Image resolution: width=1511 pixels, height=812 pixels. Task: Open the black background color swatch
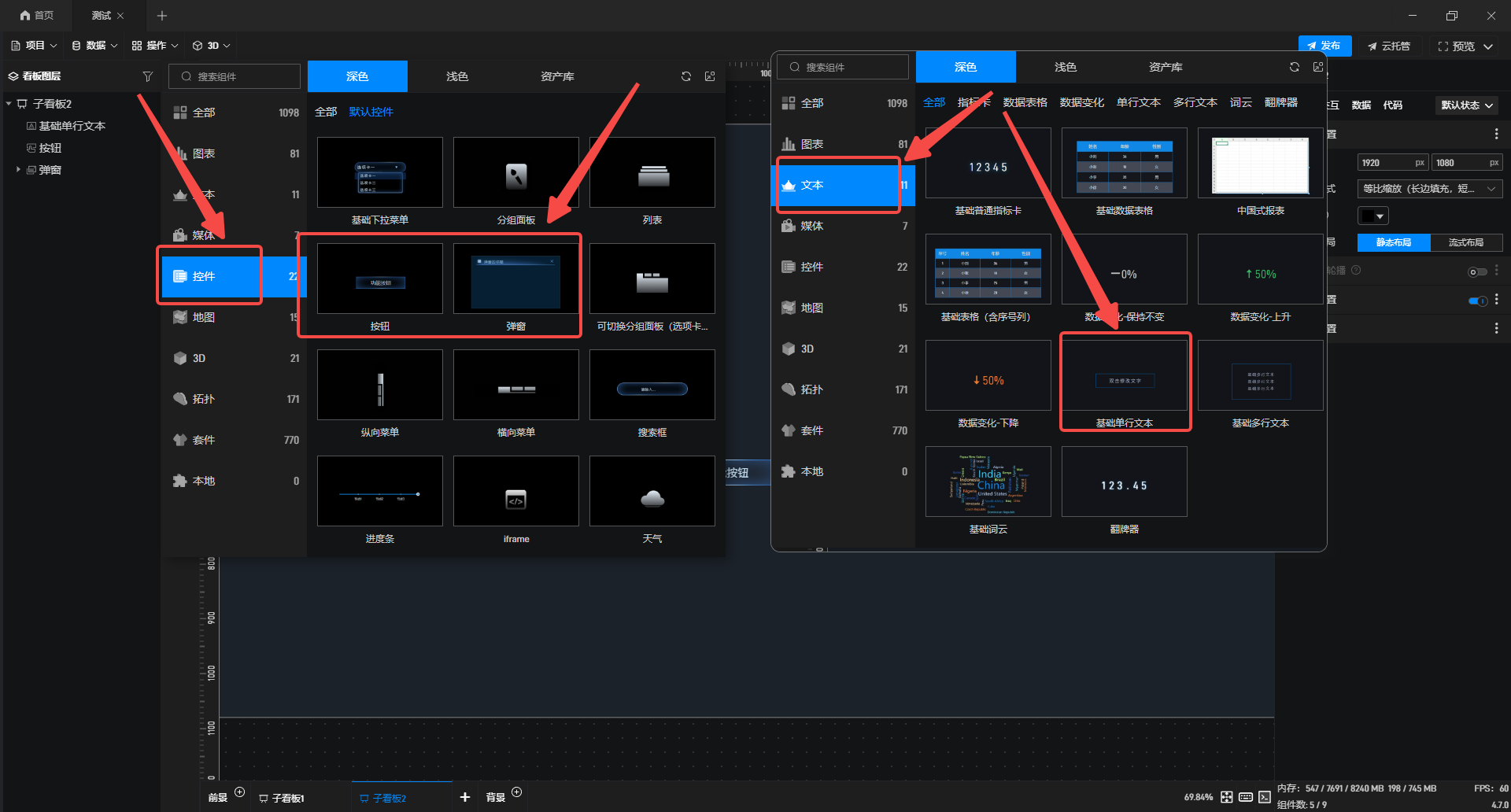click(1372, 216)
